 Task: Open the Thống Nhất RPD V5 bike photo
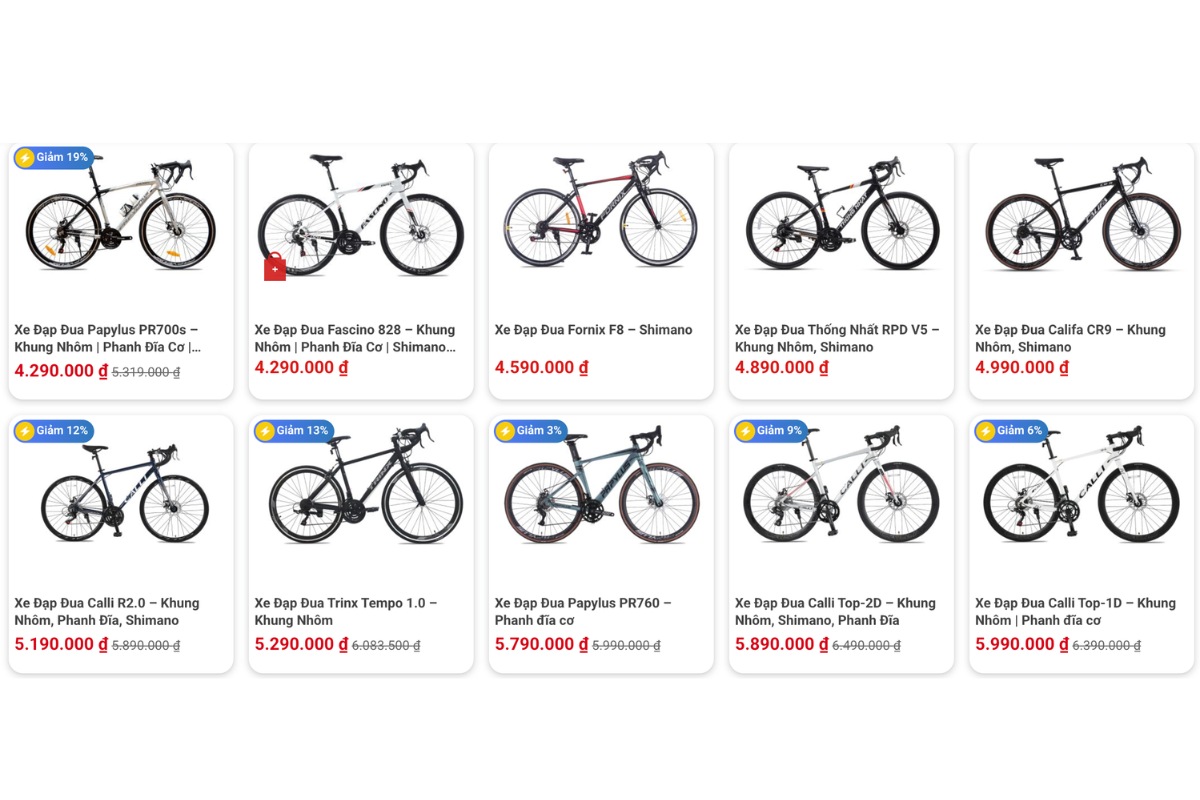pyautogui.click(x=841, y=215)
